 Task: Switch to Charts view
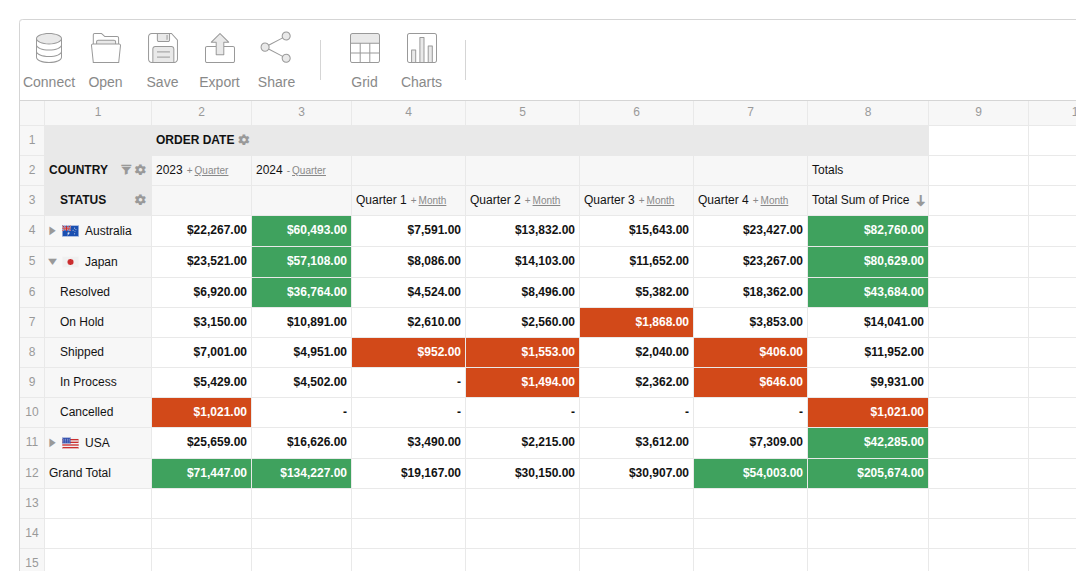pyautogui.click(x=421, y=49)
